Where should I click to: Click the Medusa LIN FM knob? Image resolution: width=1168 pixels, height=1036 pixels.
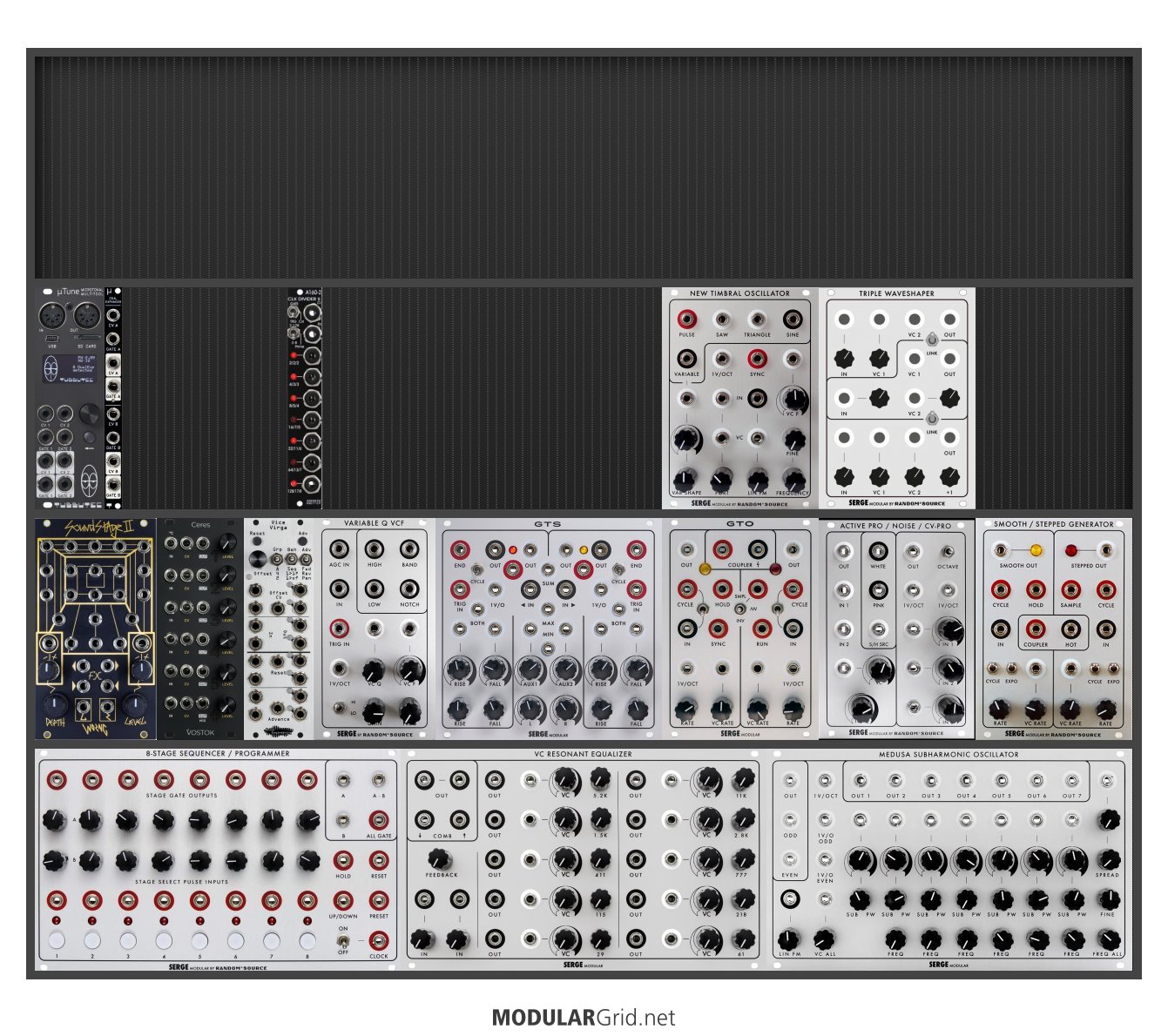(790, 938)
